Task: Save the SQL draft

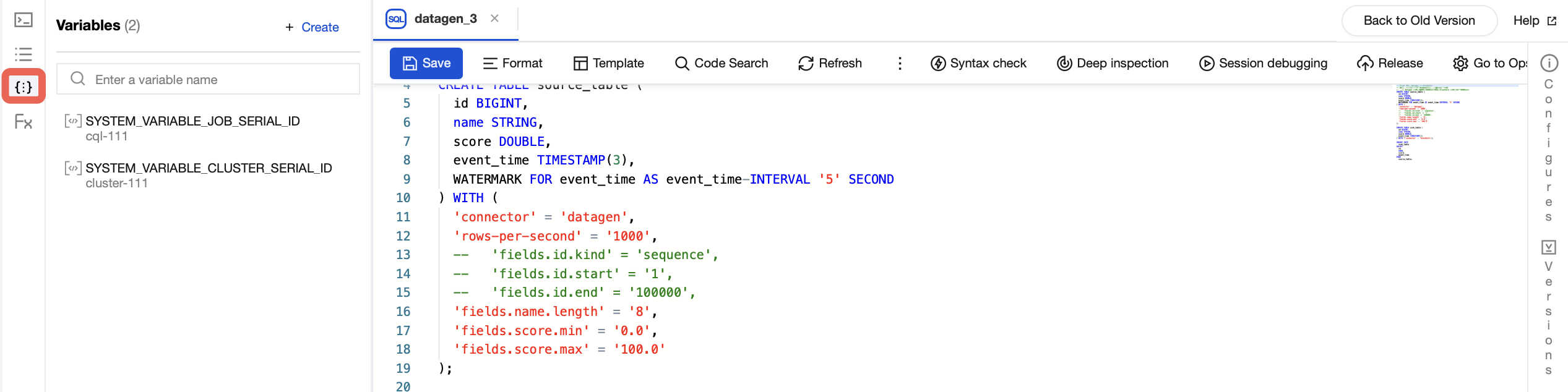Action: 426,63
